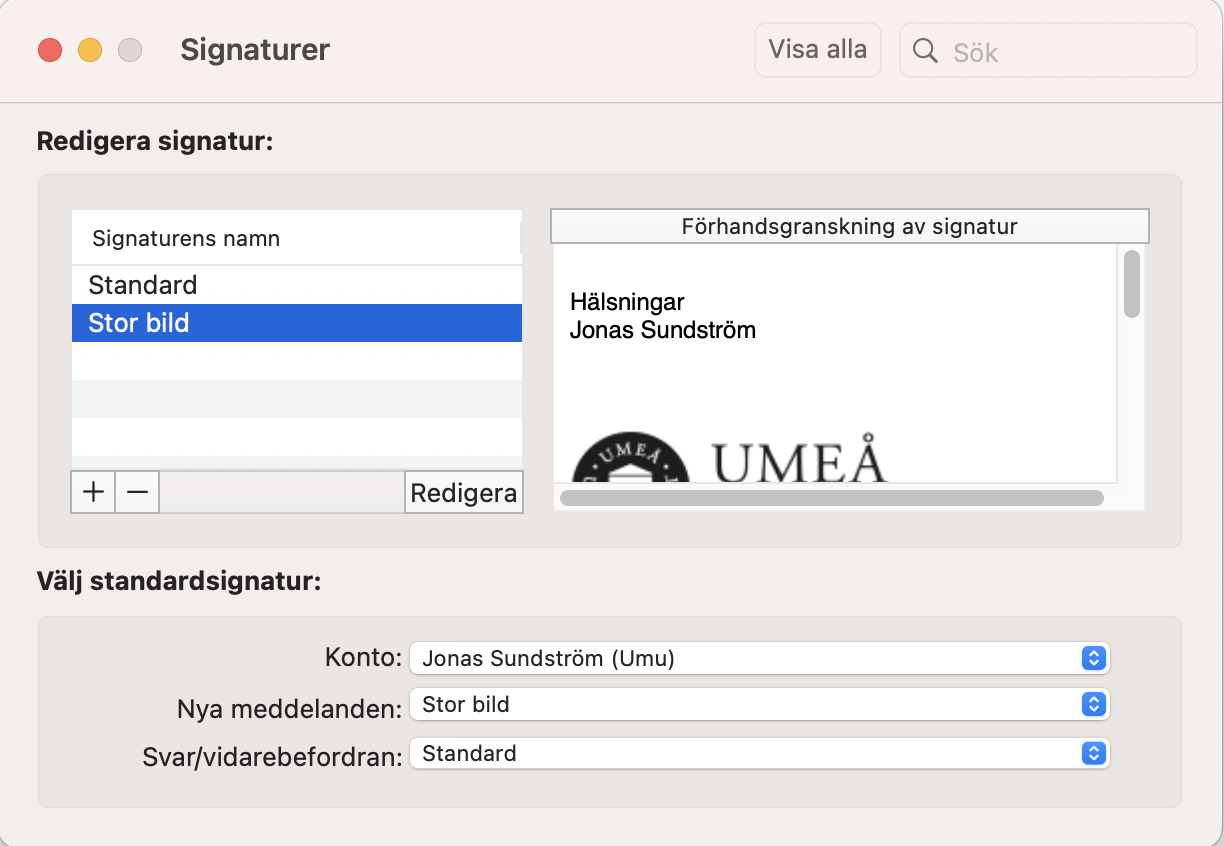Open the Svar/vidarebefordran signature dropdown
The width and height of the screenshot is (1224, 846).
point(760,753)
